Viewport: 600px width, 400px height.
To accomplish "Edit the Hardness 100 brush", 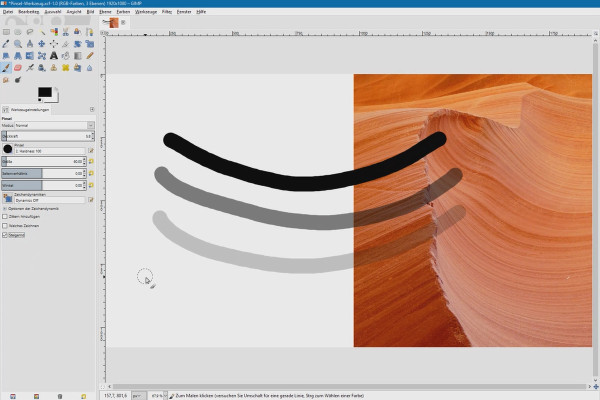I will [x=91, y=151].
